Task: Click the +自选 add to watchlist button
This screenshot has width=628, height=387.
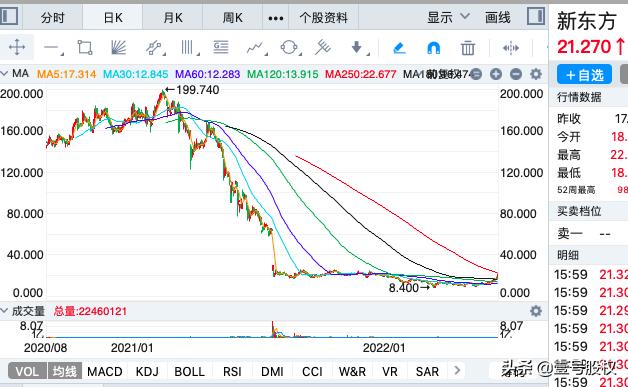Action: (x=584, y=75)
